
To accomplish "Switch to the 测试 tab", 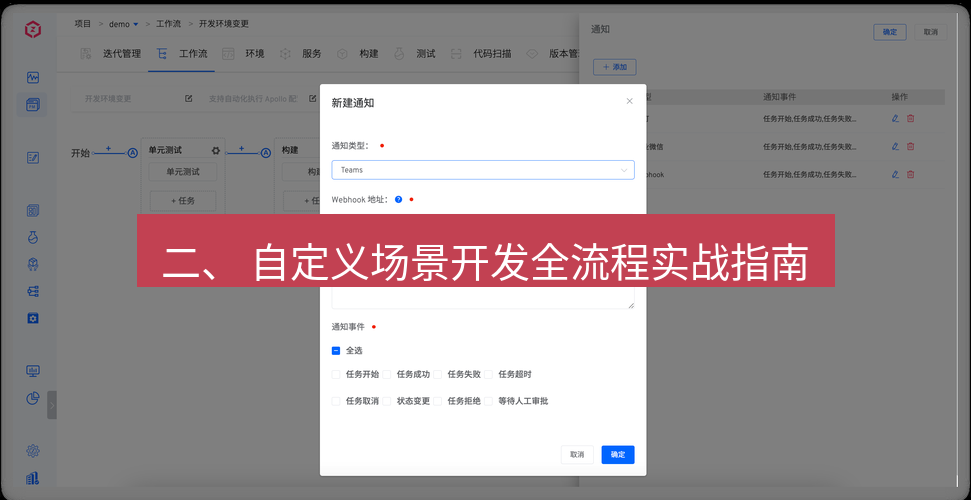I will click(x=414, y=54).
